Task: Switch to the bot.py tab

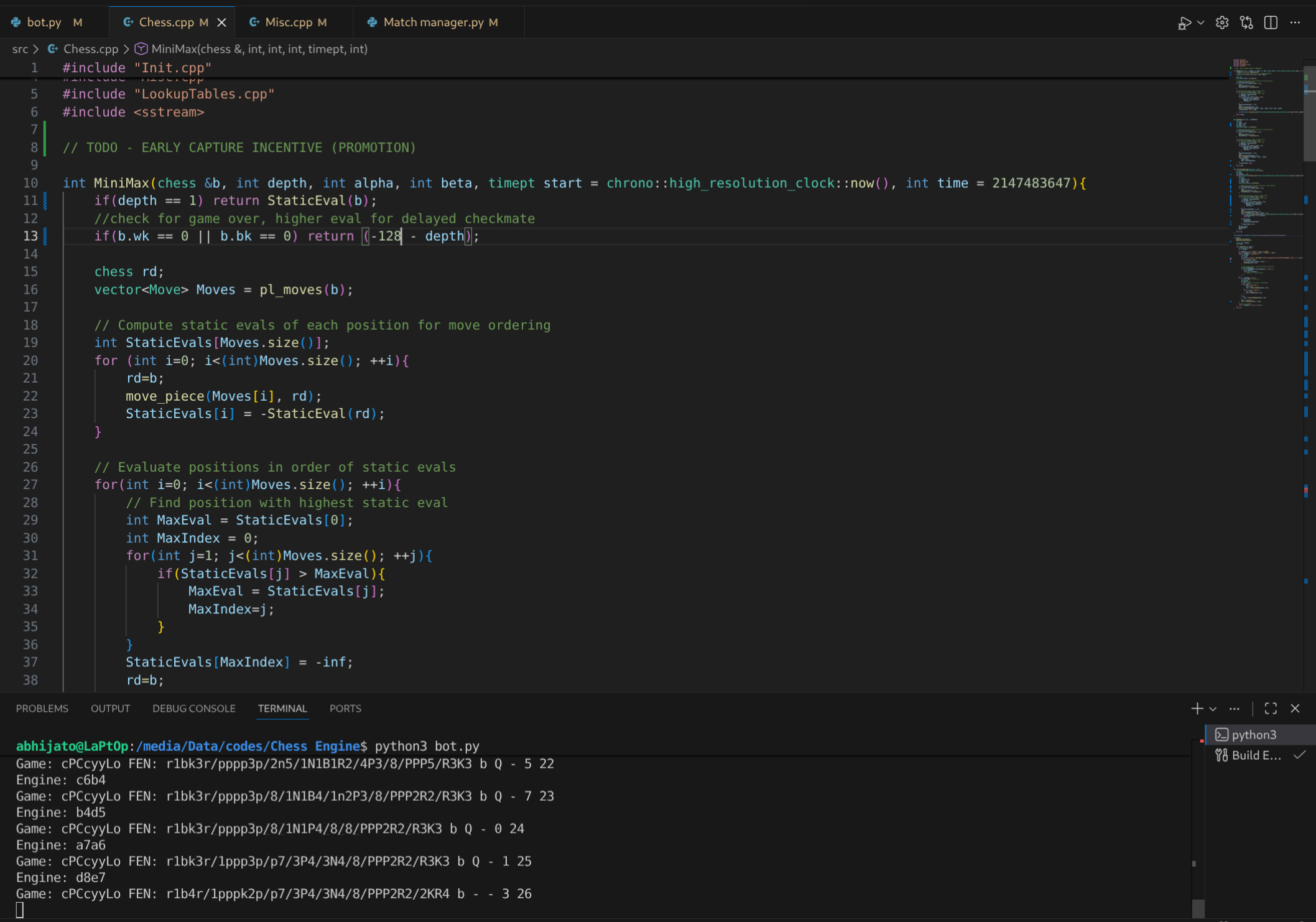Action: tap(44, 22)
